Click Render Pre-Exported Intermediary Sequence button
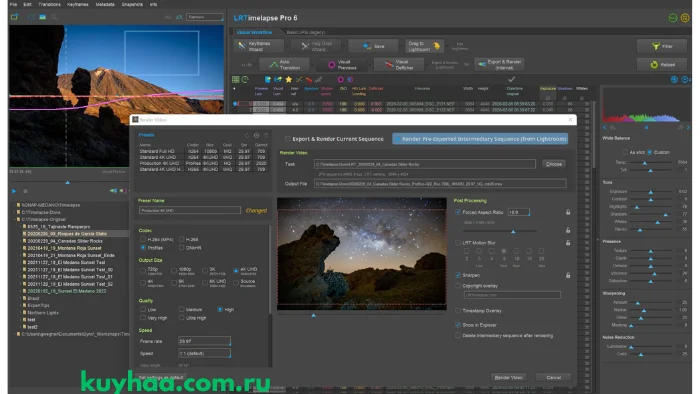Image resolution: width=700 pixels, height=394 pixels. [480, 139]
